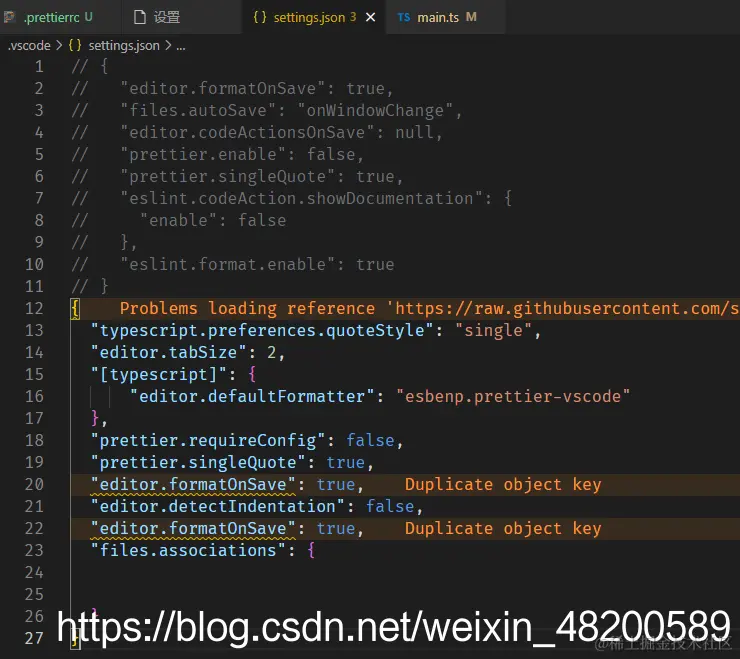
Task: Click "esbenp.prettier-vscode" value
Action: pos(513,397)
